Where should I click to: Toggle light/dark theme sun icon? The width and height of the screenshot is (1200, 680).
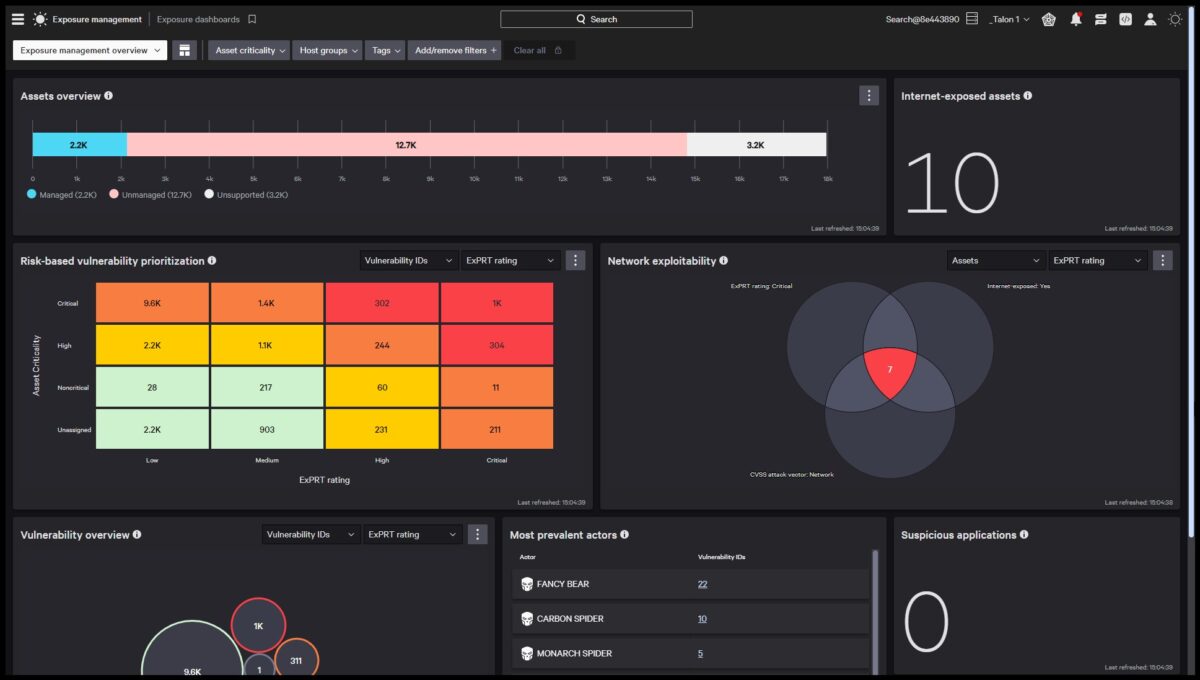tap(1175, 19)
